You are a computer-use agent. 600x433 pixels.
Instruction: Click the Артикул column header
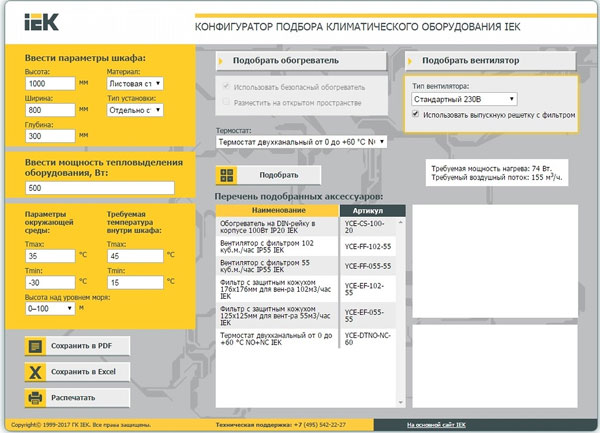[x=372, y=211]
